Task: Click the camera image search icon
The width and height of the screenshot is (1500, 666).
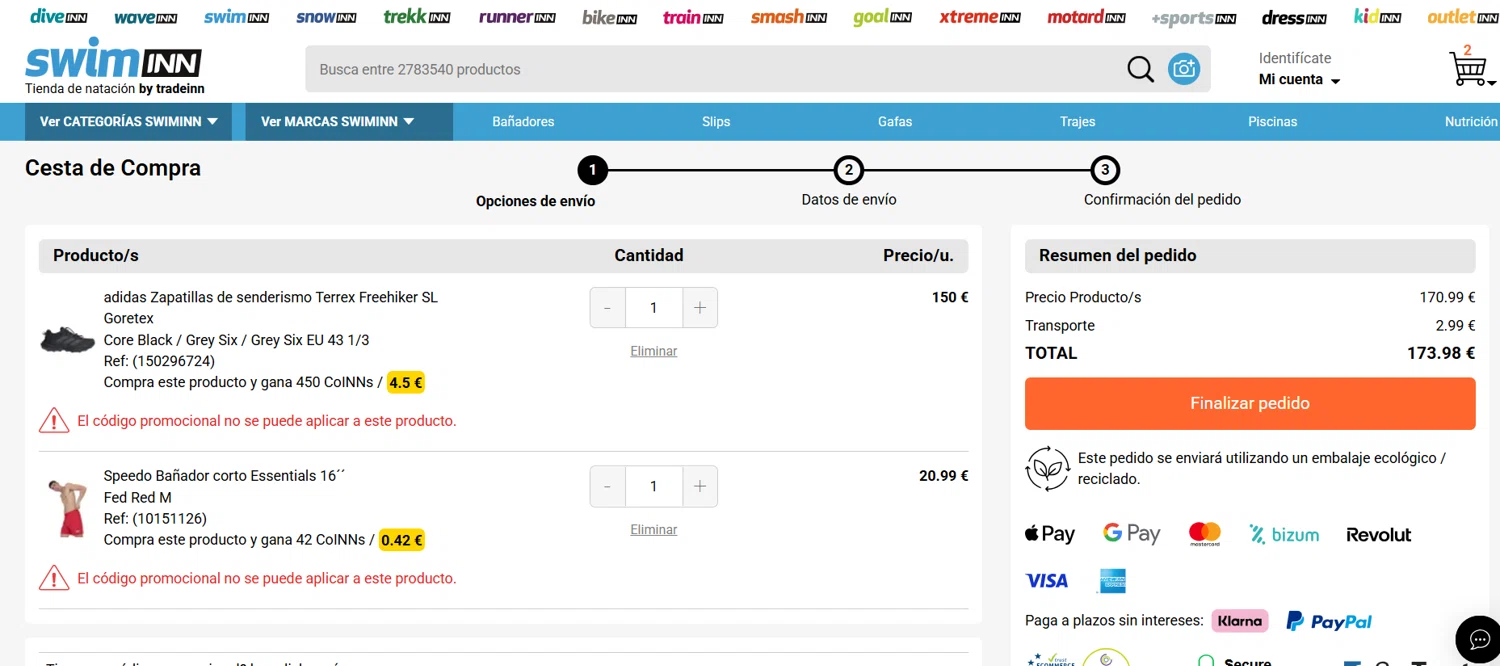Action: [1184, 69]
